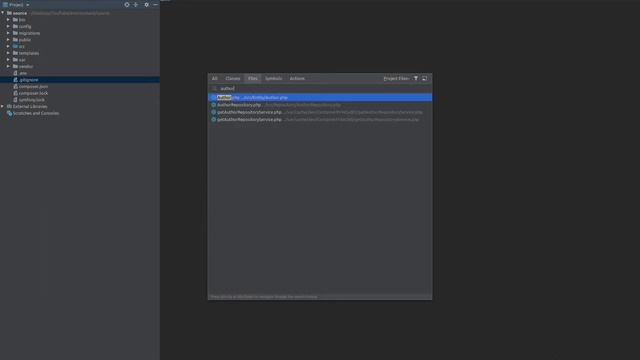
Task: Click the filter funnel icon in search popup
Action: click(416, 78)
